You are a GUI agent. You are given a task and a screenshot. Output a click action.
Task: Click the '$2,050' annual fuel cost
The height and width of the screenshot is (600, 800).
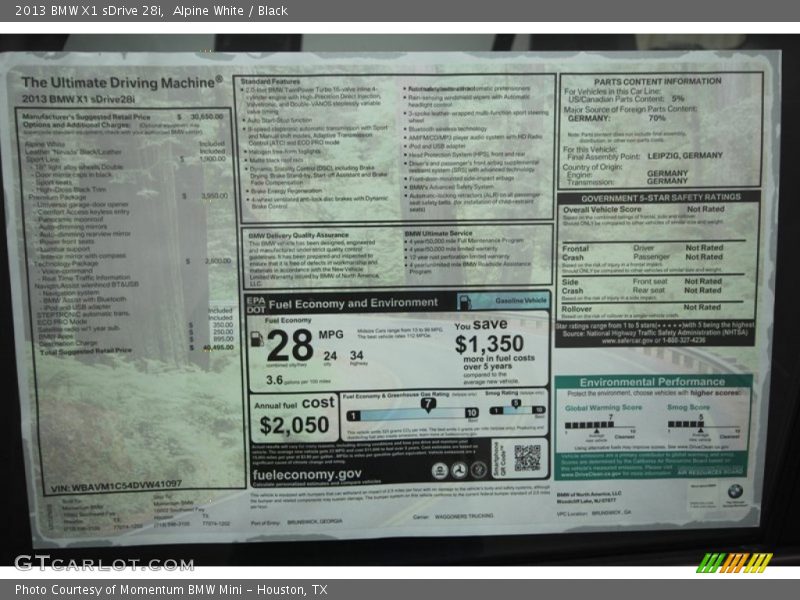click(x=294, y=426)
